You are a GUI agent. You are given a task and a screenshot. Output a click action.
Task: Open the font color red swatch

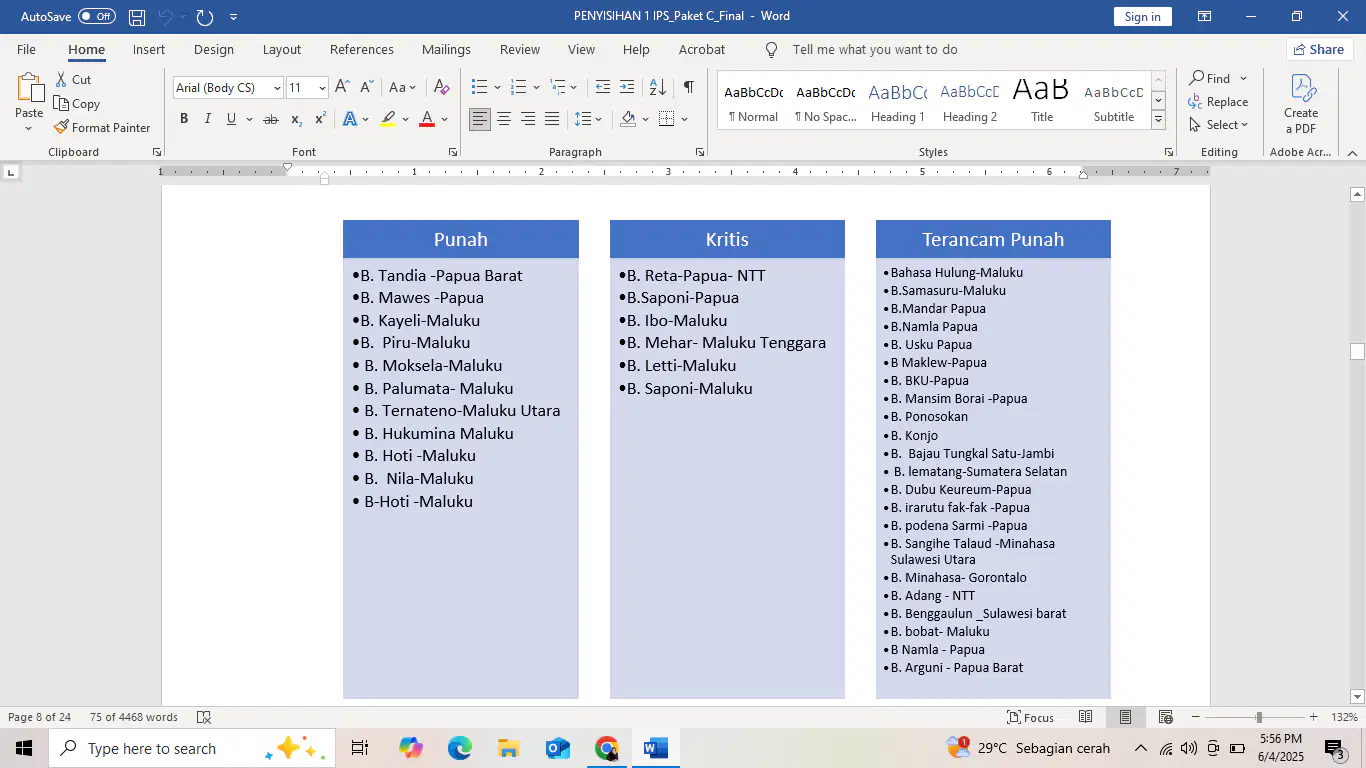427,119
